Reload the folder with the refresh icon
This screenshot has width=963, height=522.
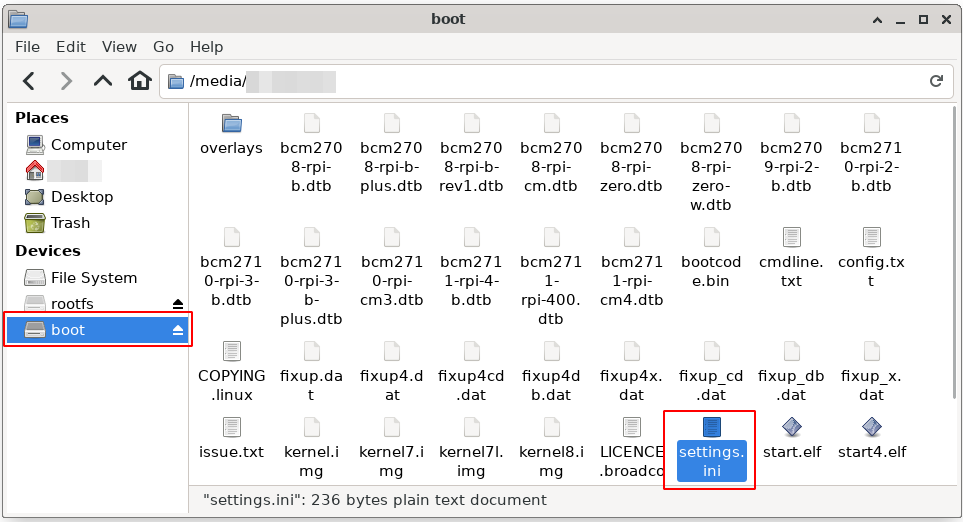936,81
